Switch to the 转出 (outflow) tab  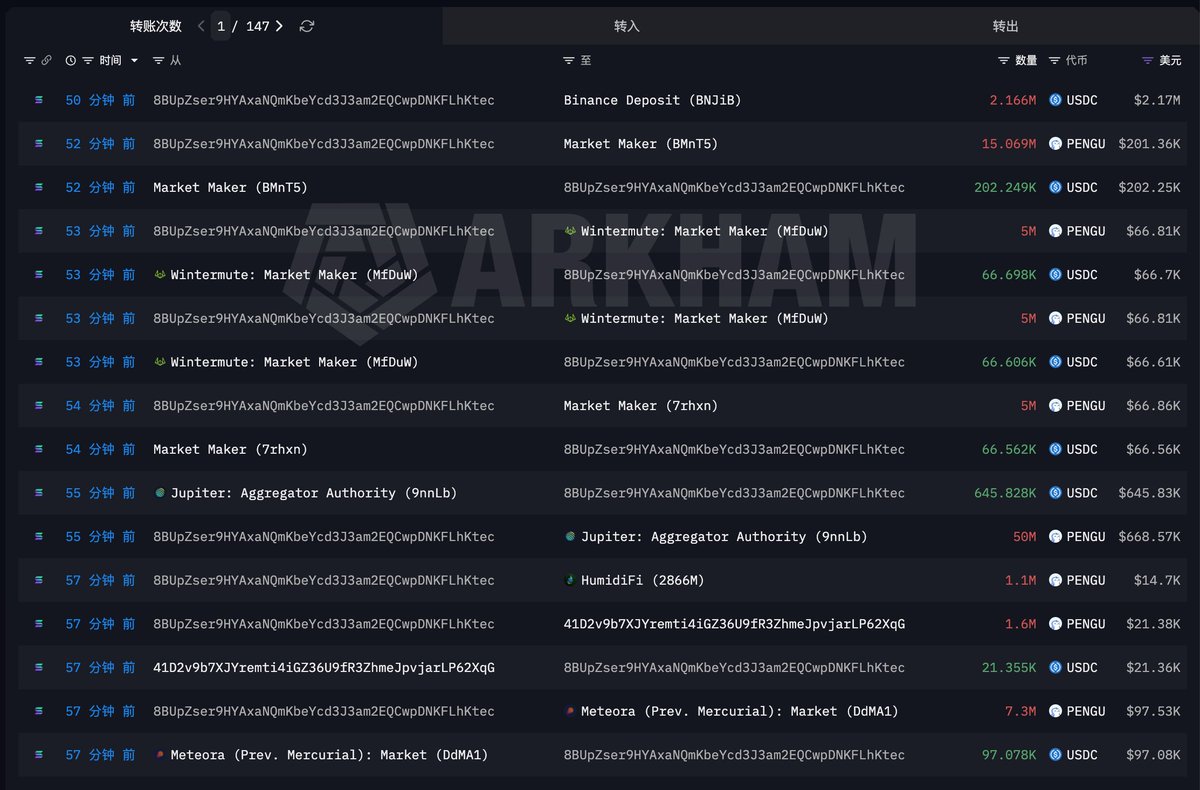[1006, 26]
